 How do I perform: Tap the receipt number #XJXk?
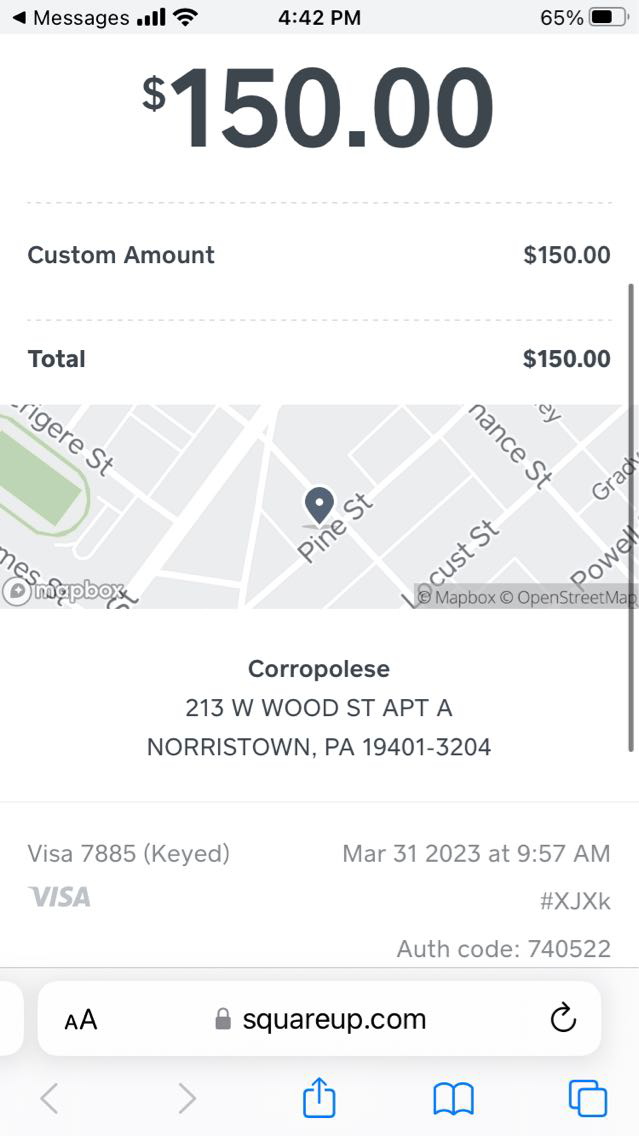point(574,901)
